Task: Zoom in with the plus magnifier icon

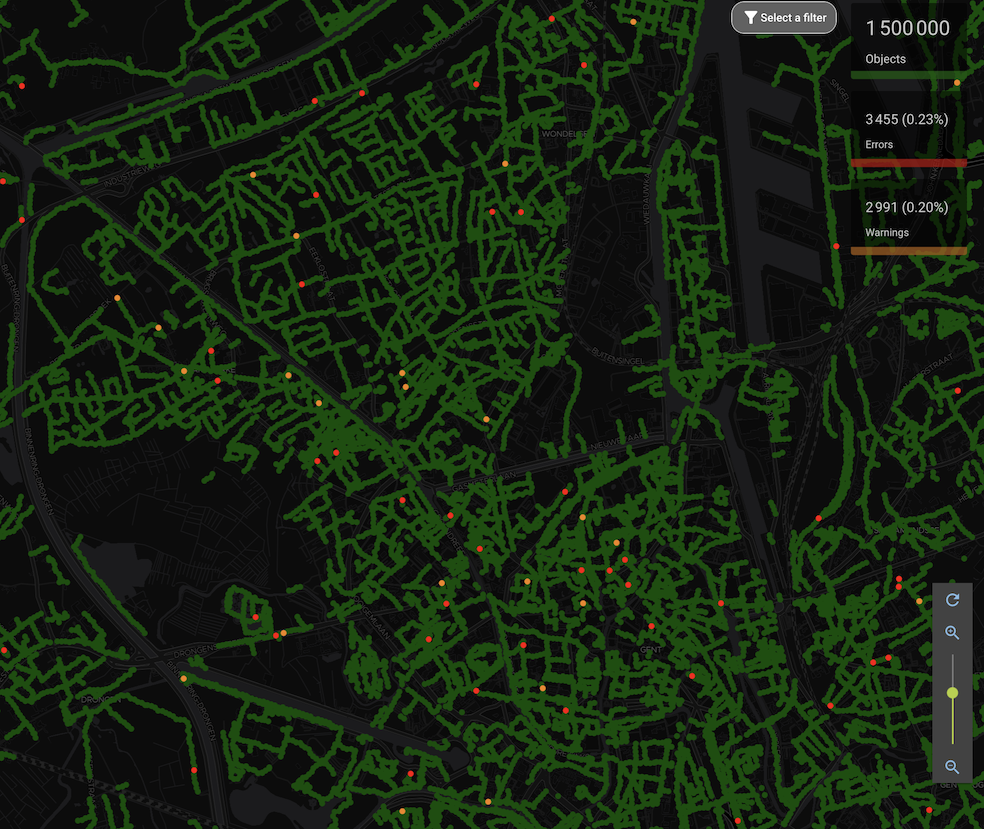Action: tap(952, 633)
